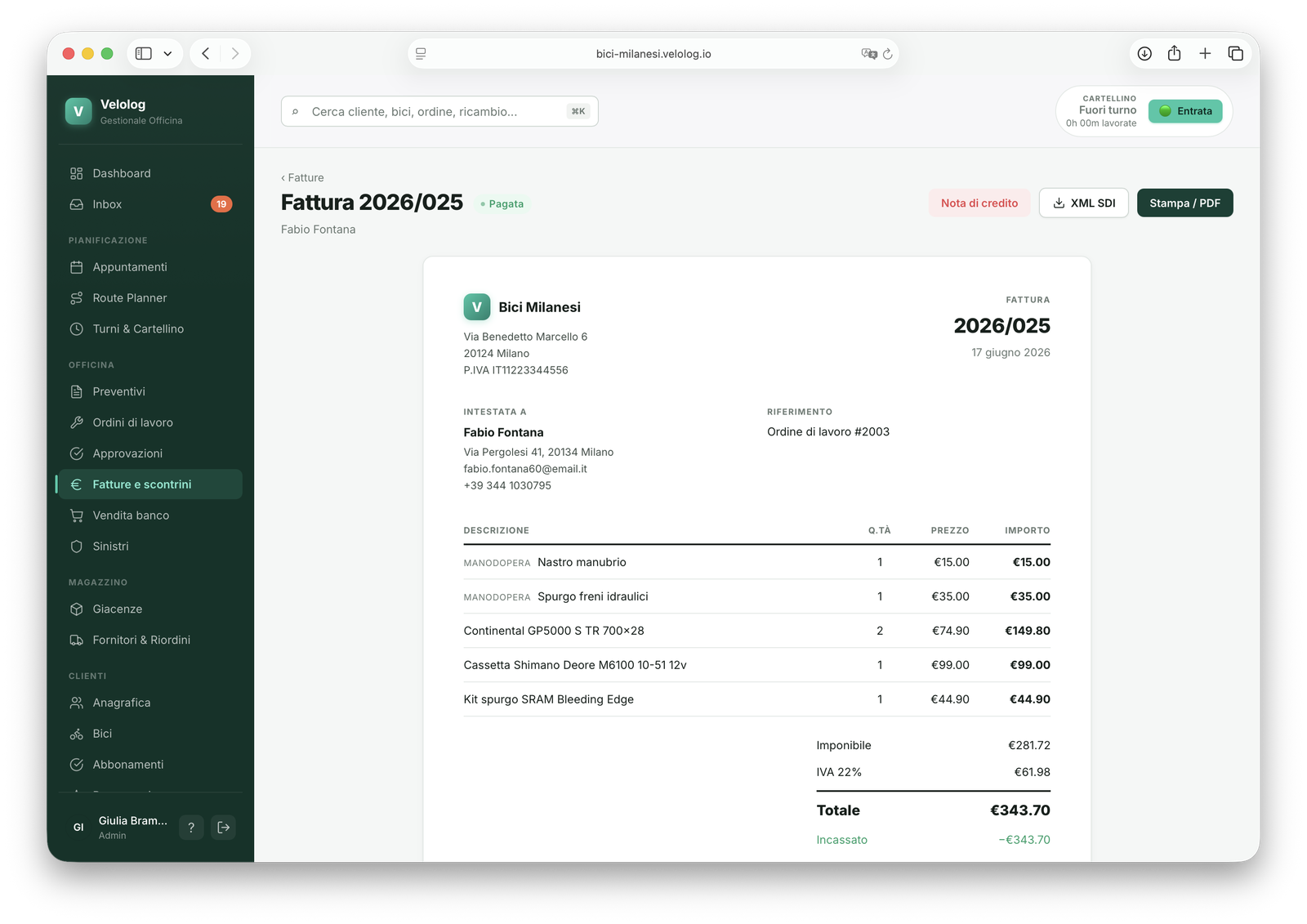This screenshot has height=924, width=1307.
Task: Open a new browser tab with plus icon
Action: [x=1205, y=54]
